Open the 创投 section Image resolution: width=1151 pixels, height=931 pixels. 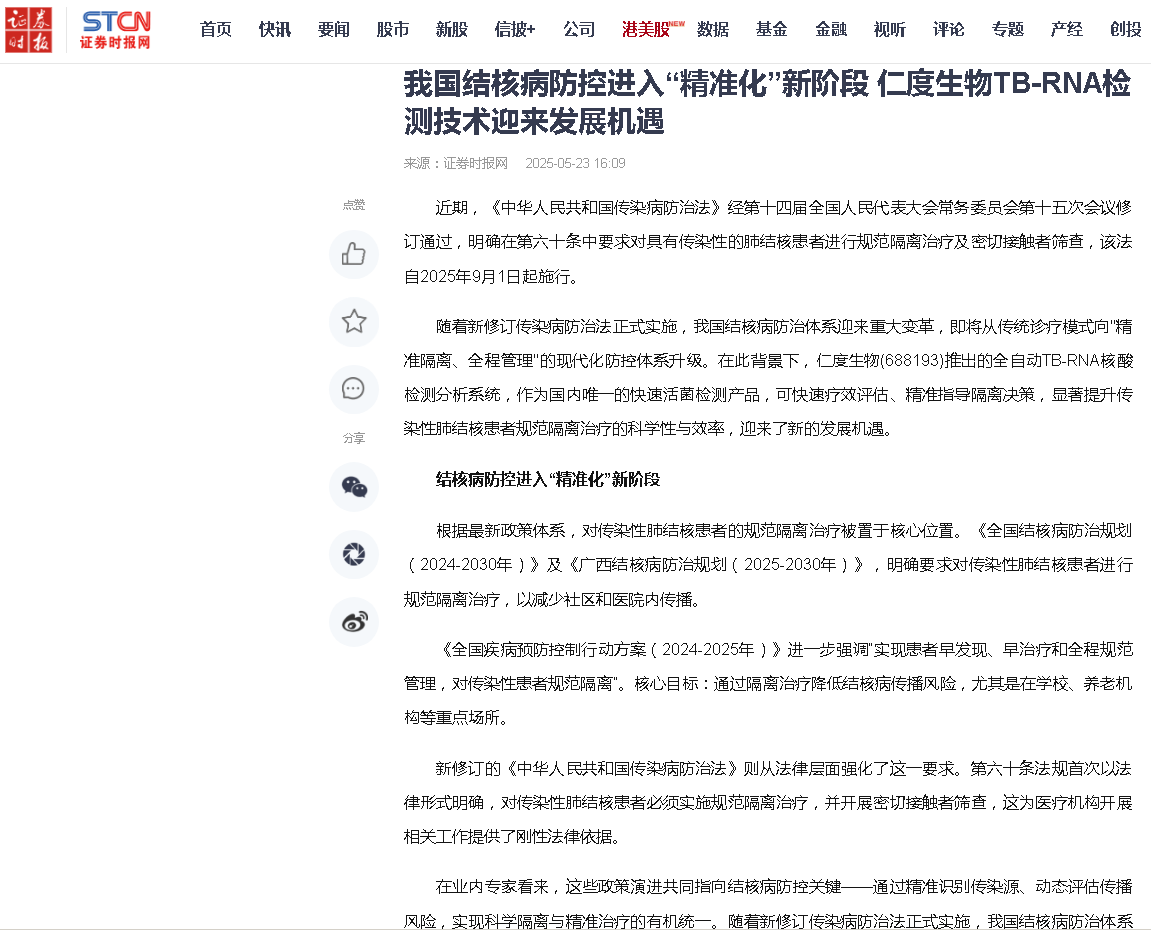point(1125,29)
